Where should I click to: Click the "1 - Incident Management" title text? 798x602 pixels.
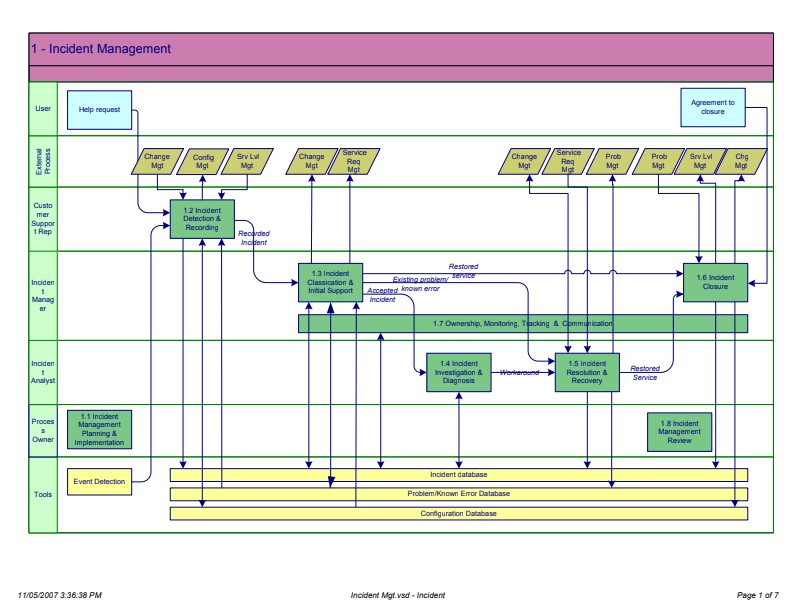pos(101,49)
